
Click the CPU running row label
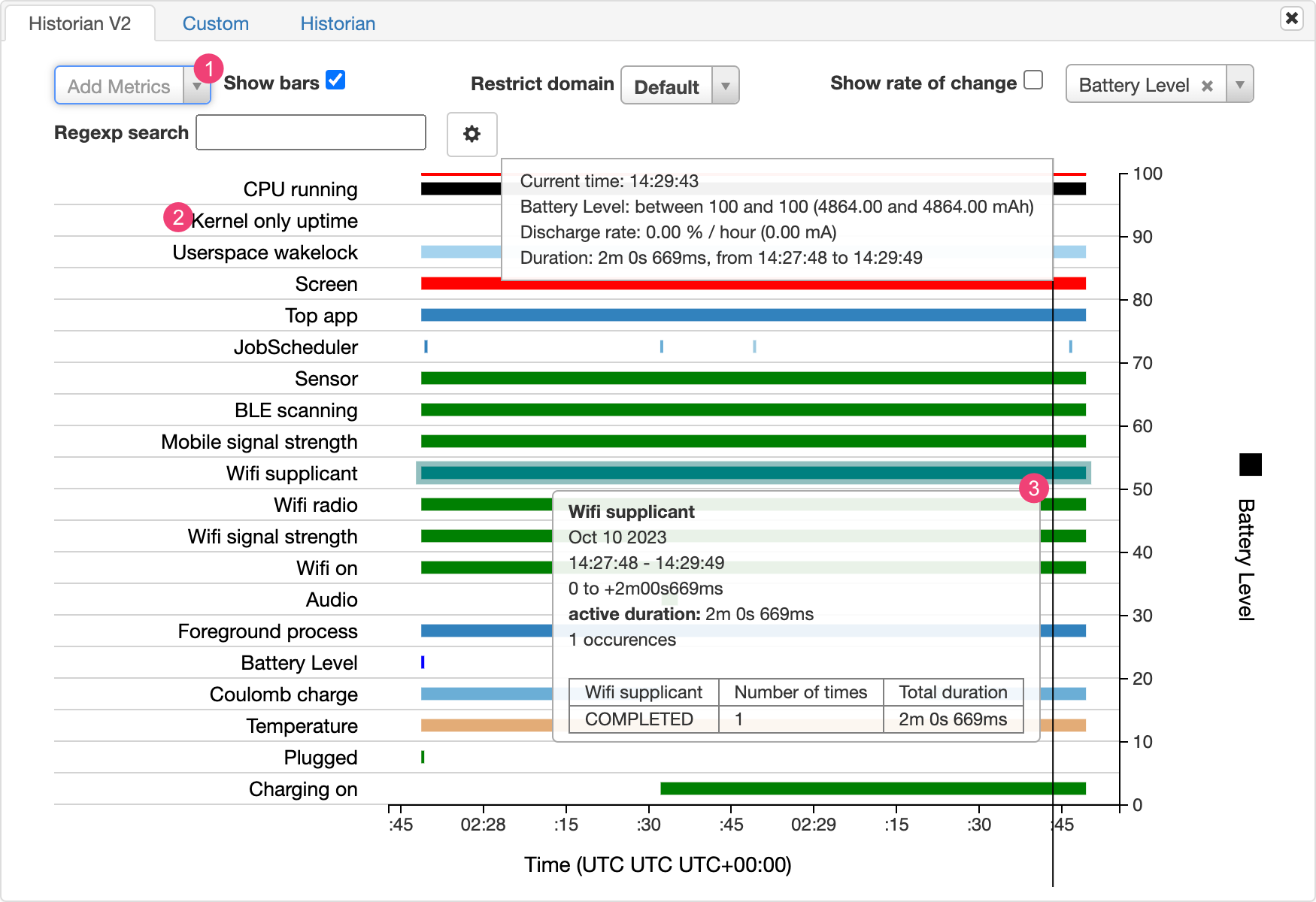click(x=299, y=189)
